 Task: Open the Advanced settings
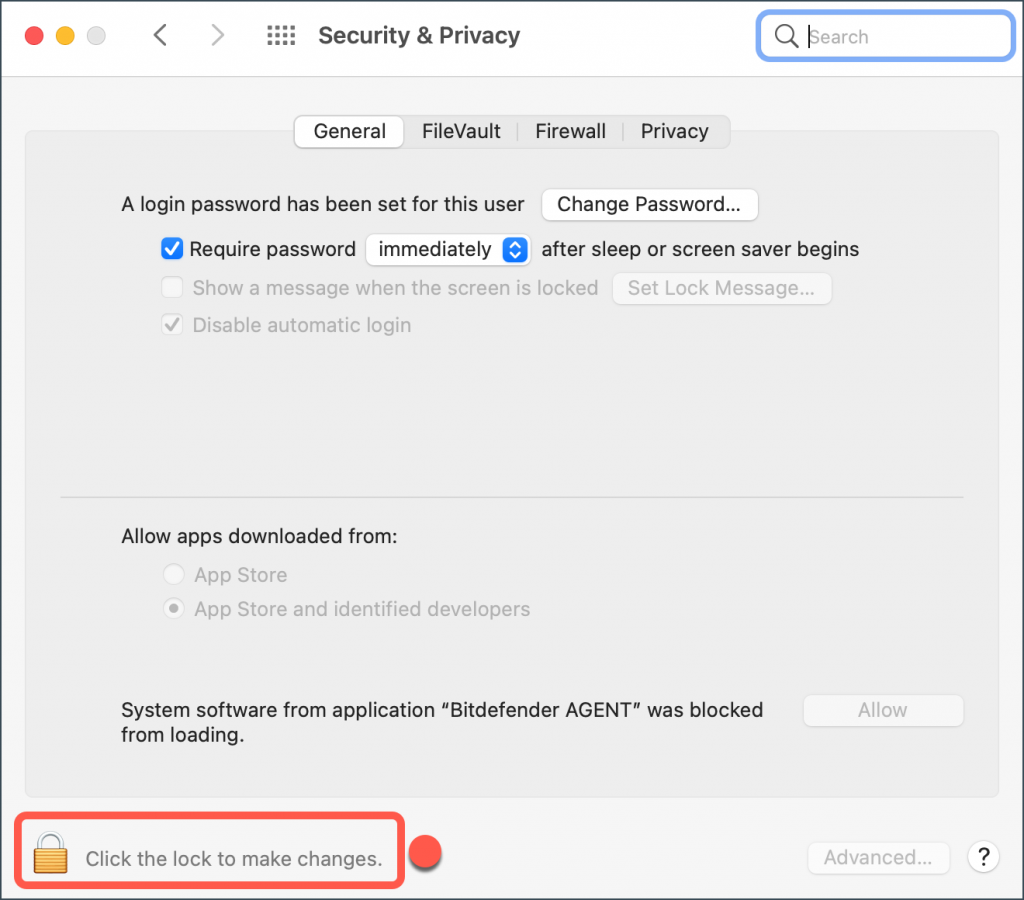tap(877, 857)
